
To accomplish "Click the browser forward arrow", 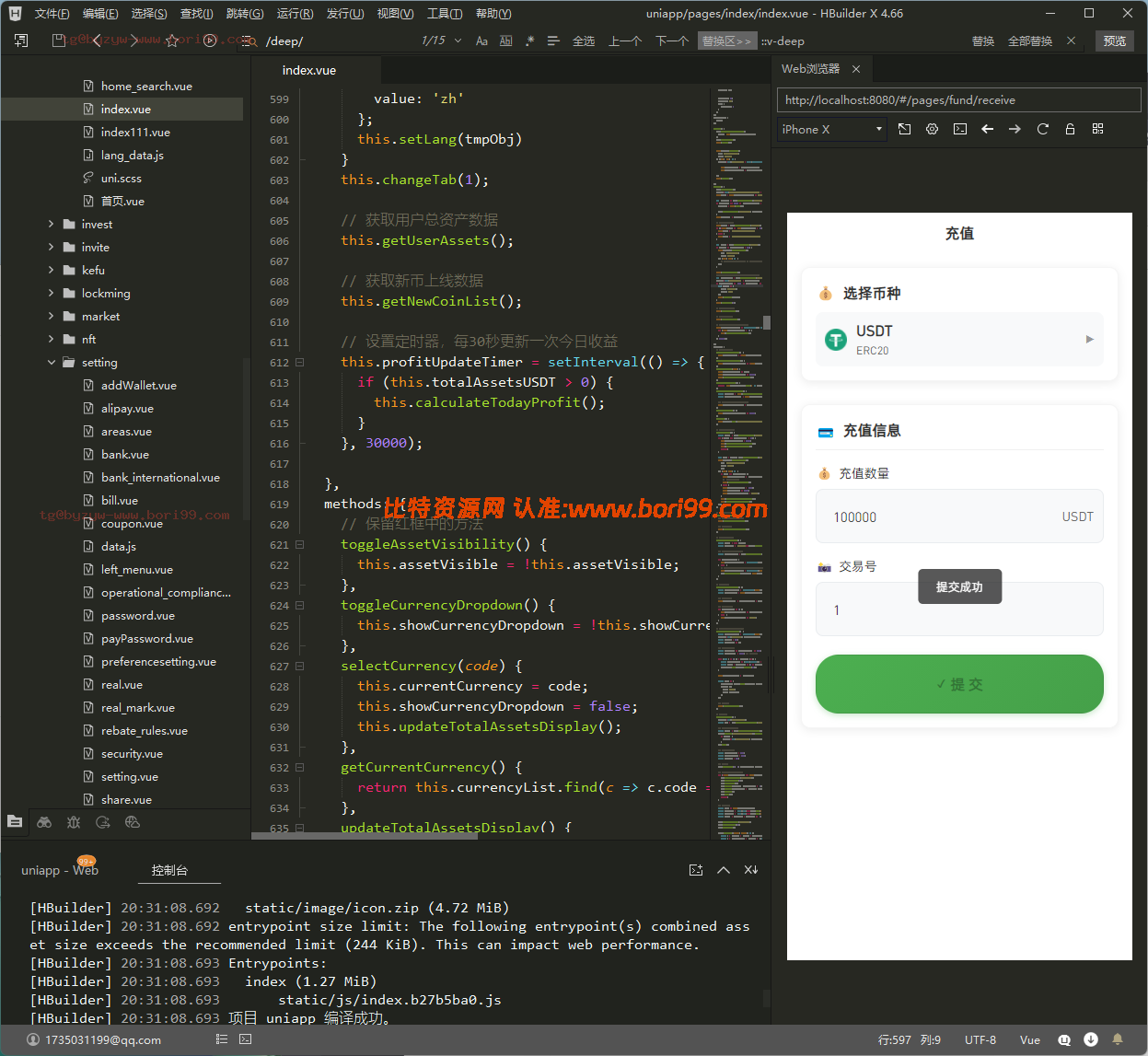I will pos(1015,129).
